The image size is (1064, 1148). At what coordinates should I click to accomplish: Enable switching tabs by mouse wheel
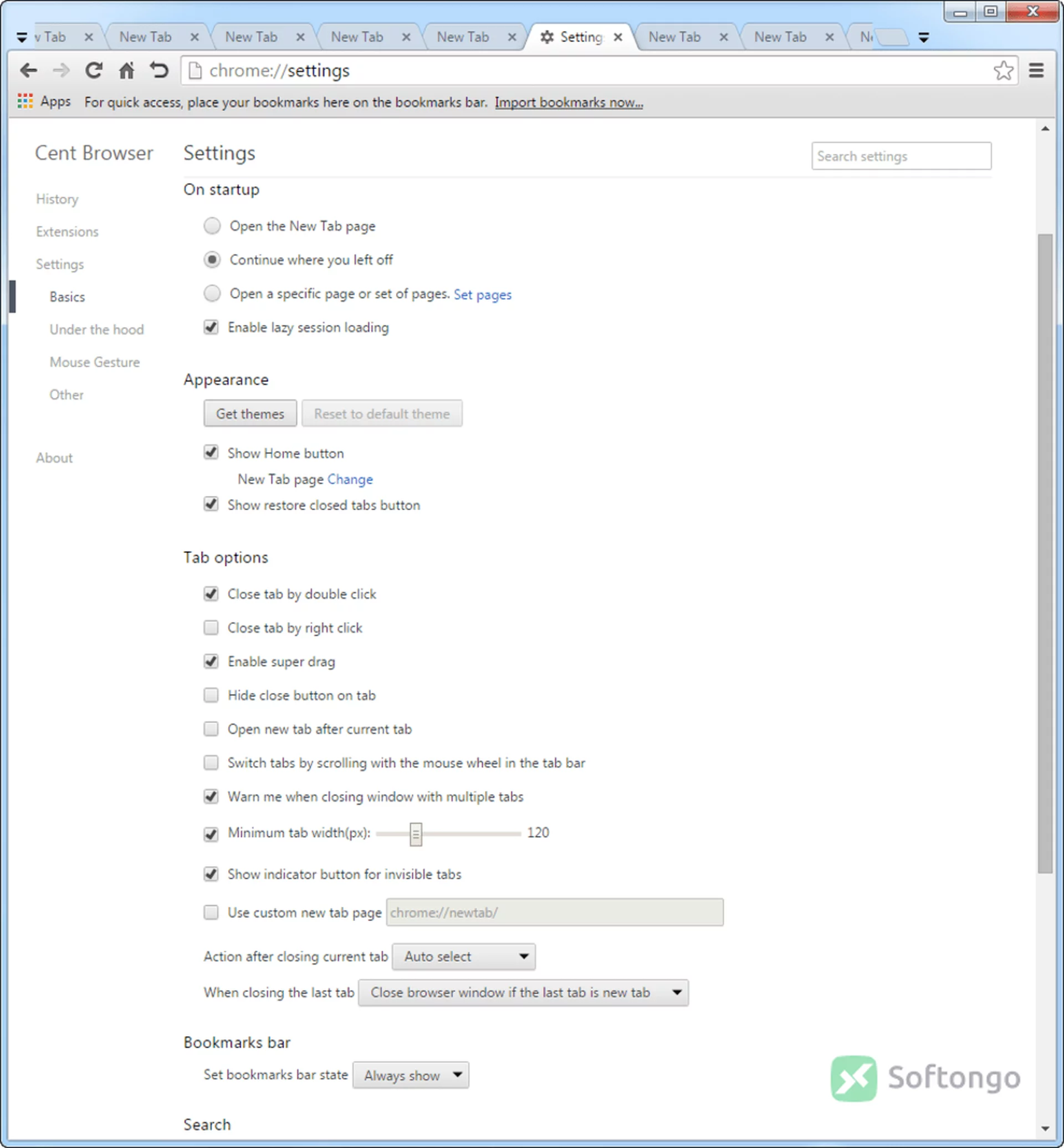click(x=211, y=763)
